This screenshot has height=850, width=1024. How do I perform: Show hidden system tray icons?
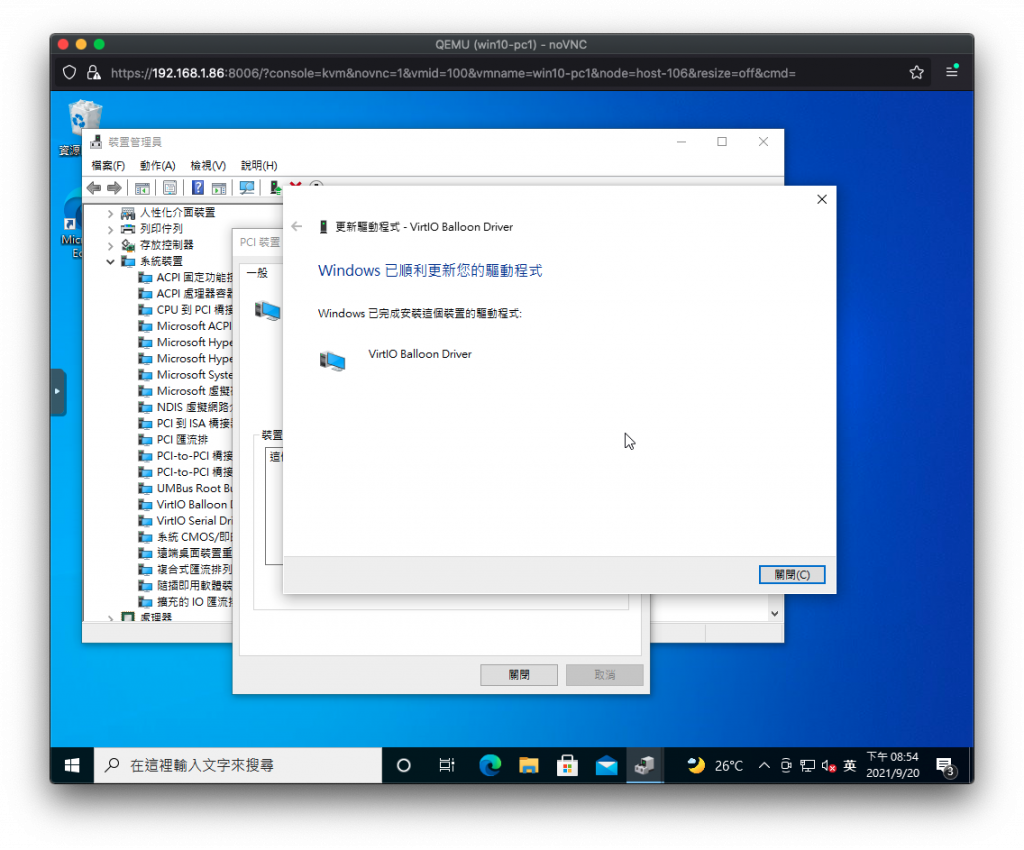(x=764, y=765)
